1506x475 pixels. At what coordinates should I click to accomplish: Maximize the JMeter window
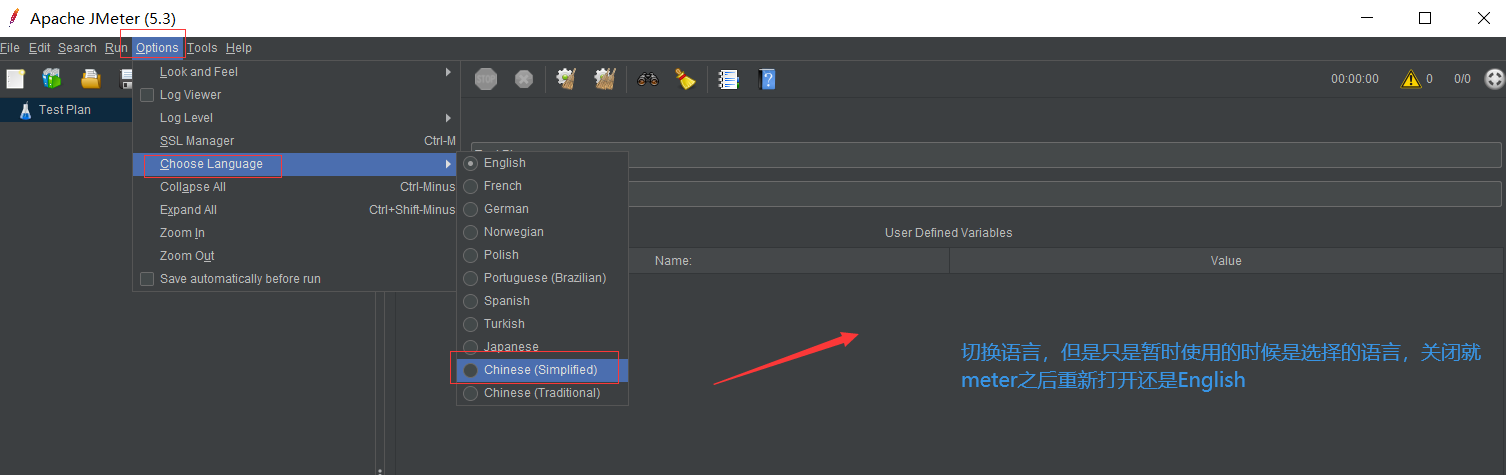point(1425,18)
